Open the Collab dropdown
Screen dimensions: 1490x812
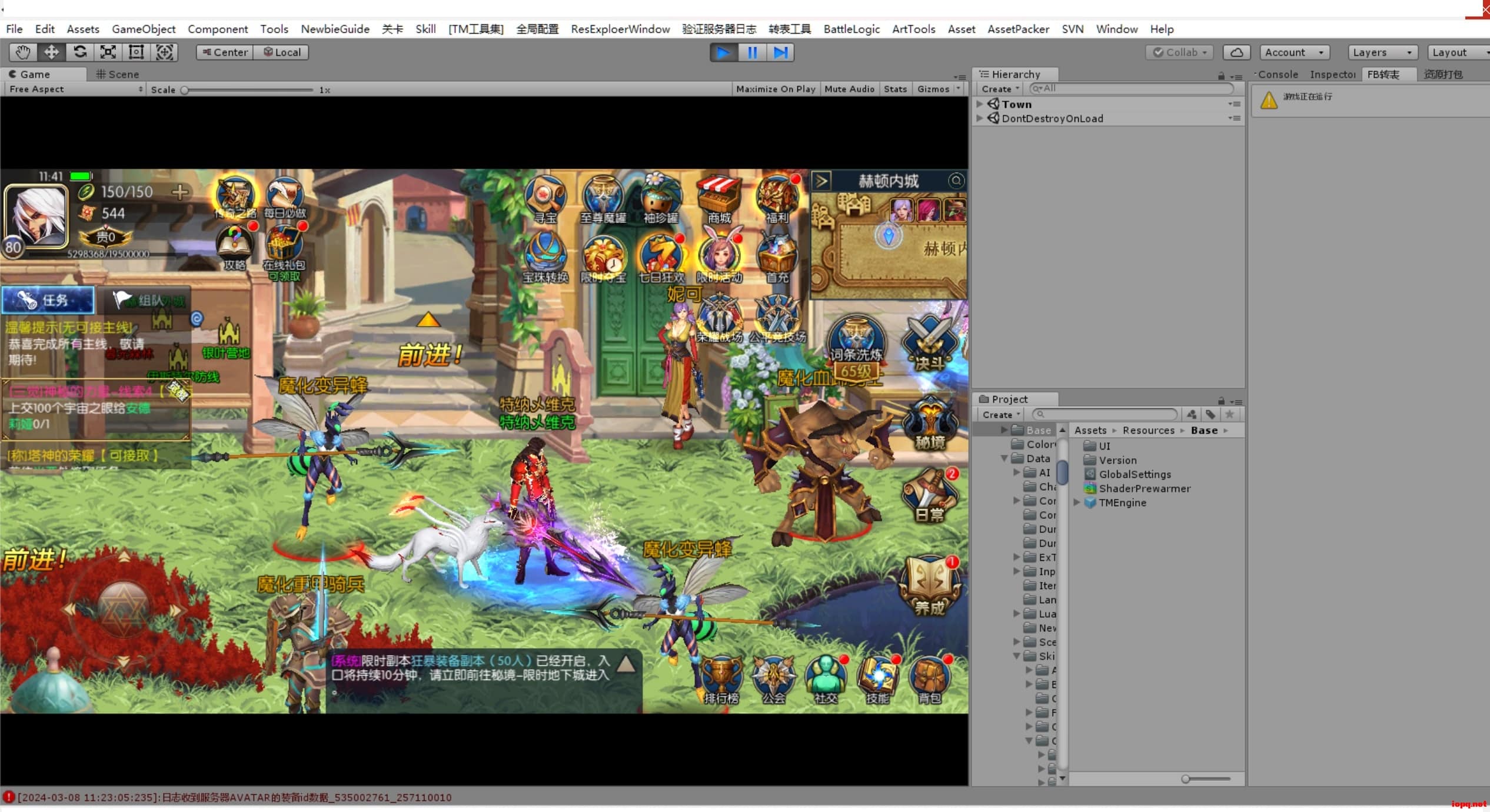1180,52
